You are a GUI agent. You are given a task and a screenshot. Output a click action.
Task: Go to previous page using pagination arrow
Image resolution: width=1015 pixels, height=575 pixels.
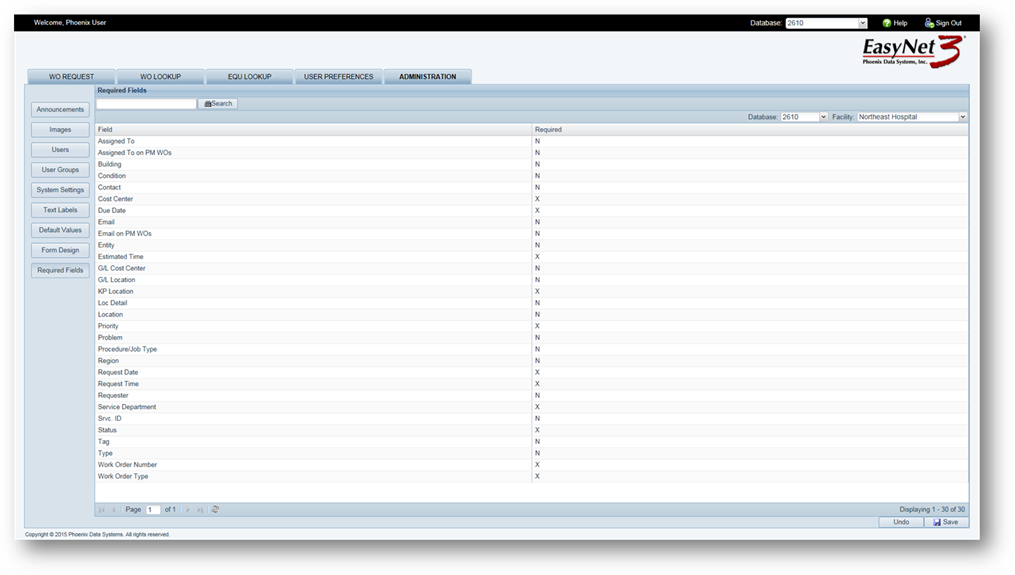(x=113, y=509)
